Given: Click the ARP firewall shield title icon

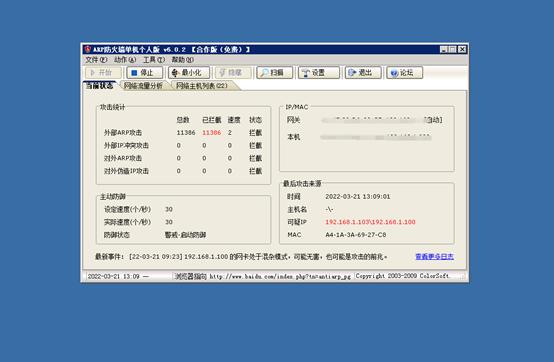Looking at the screenshot, I should 88,49.
